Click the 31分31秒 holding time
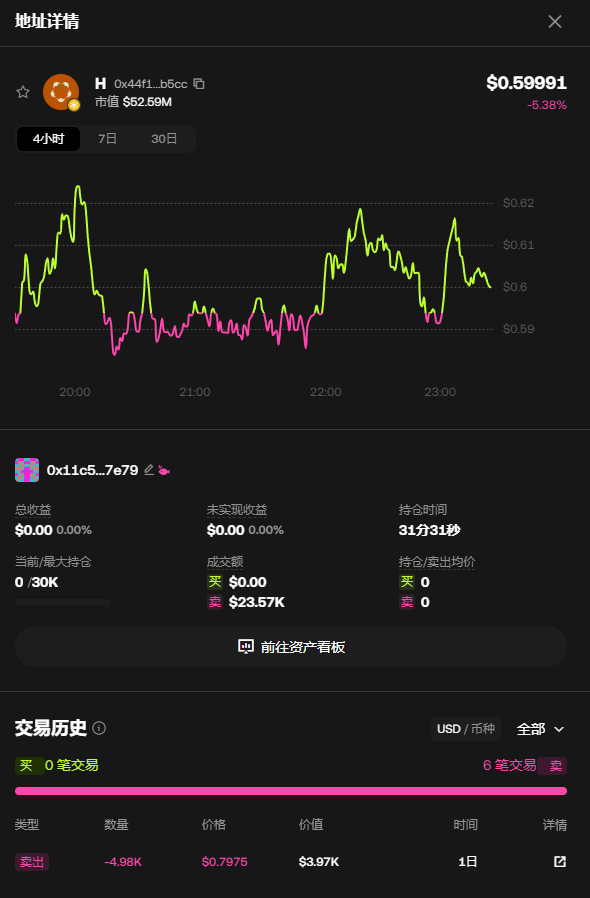Image resolution: width=590 pixels, height=898 pixels. click(x=430, y=530)
